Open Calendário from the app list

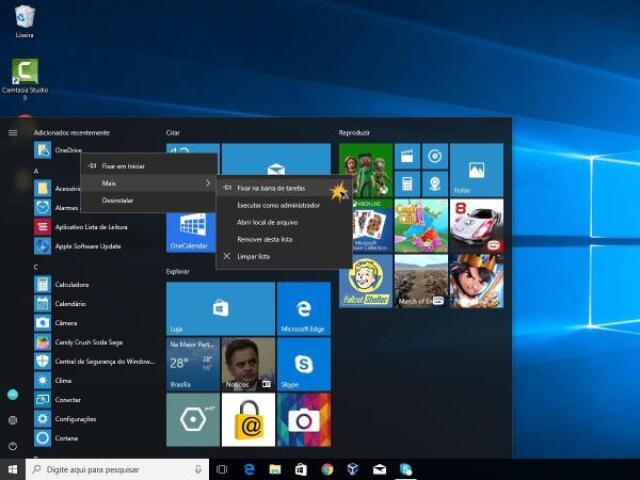click(60, 304)
